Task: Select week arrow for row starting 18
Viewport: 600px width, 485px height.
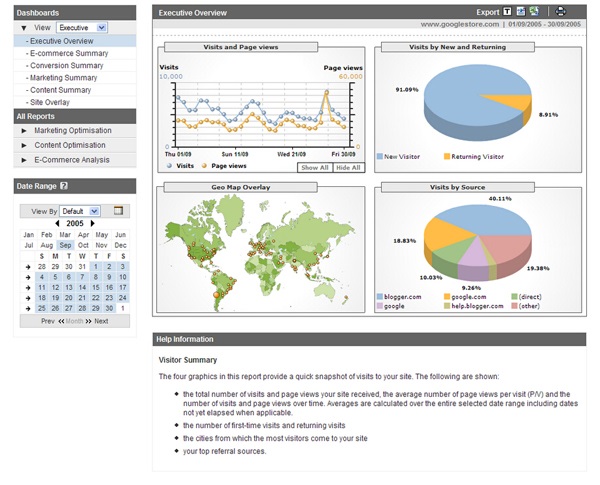Action: coord(28,298)
